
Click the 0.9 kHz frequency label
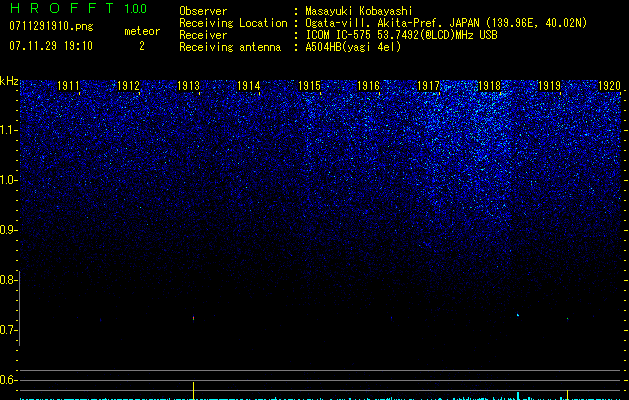click(8, 230)
